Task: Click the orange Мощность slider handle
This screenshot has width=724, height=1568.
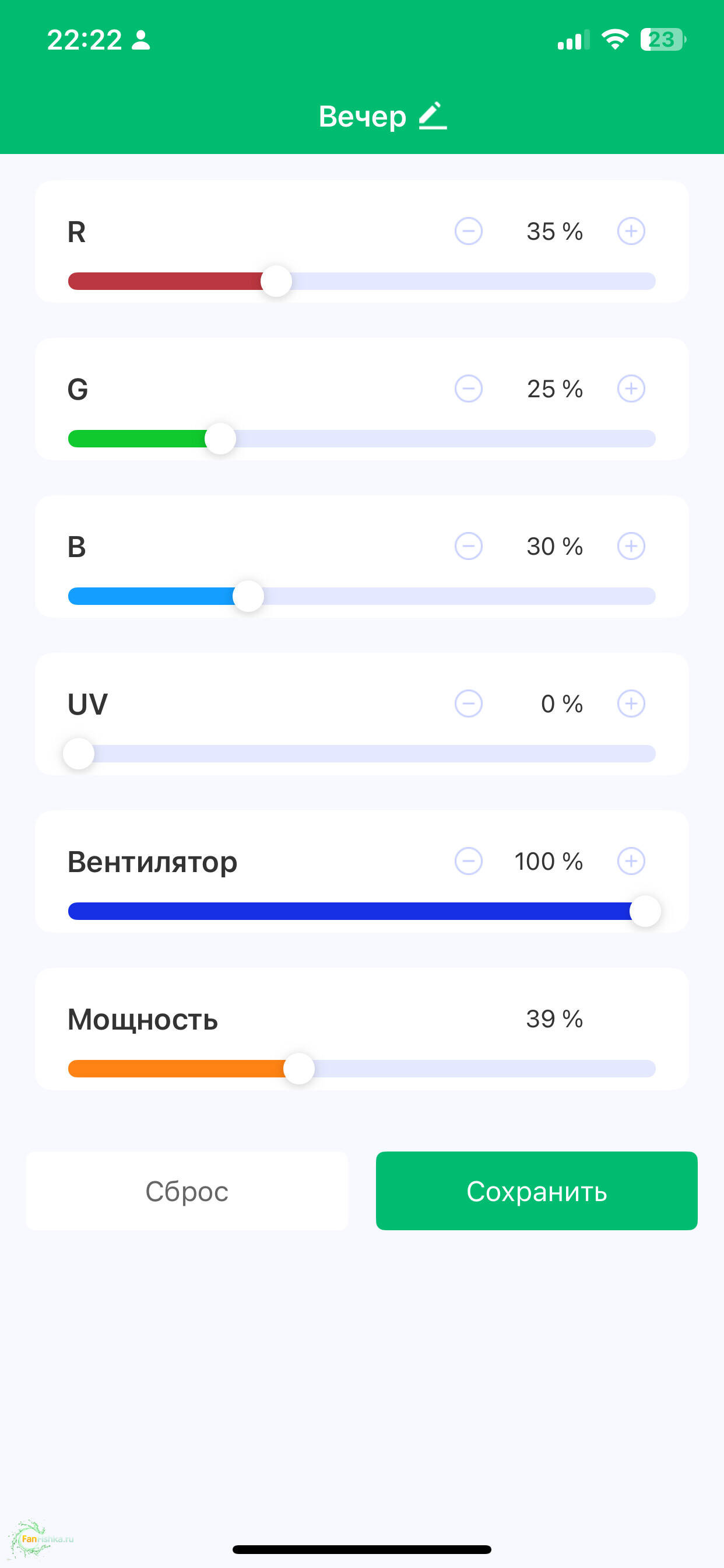Action: point(298,1068)
